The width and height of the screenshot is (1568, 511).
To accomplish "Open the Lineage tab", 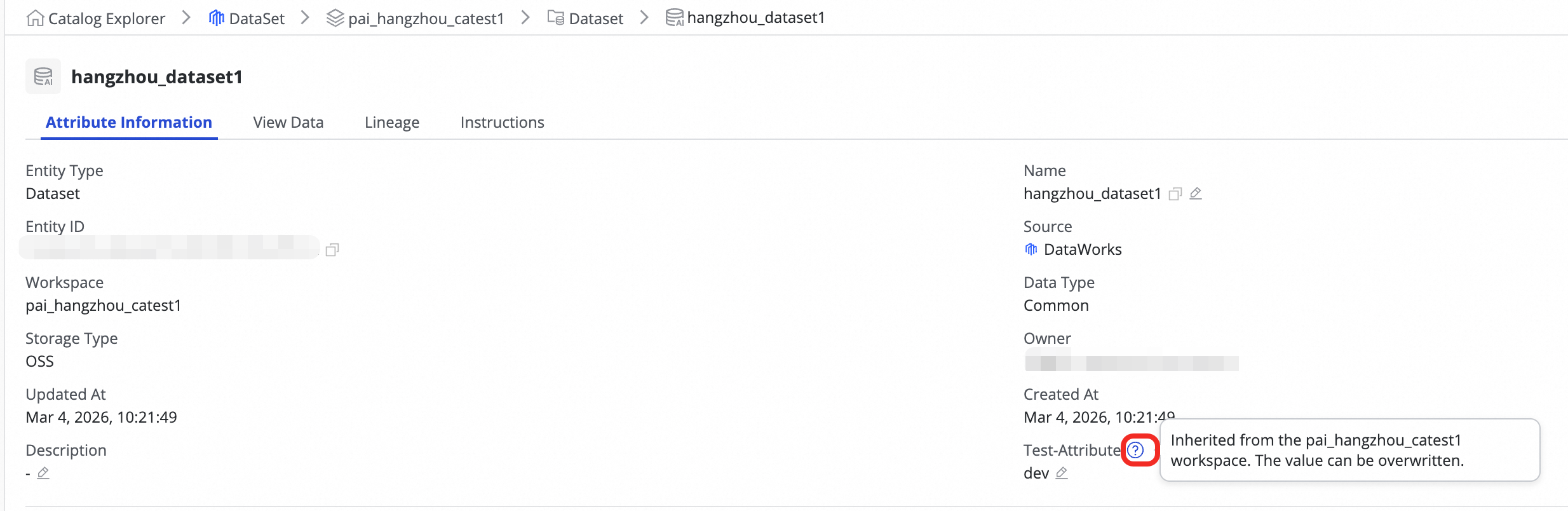I will [392, 123].
